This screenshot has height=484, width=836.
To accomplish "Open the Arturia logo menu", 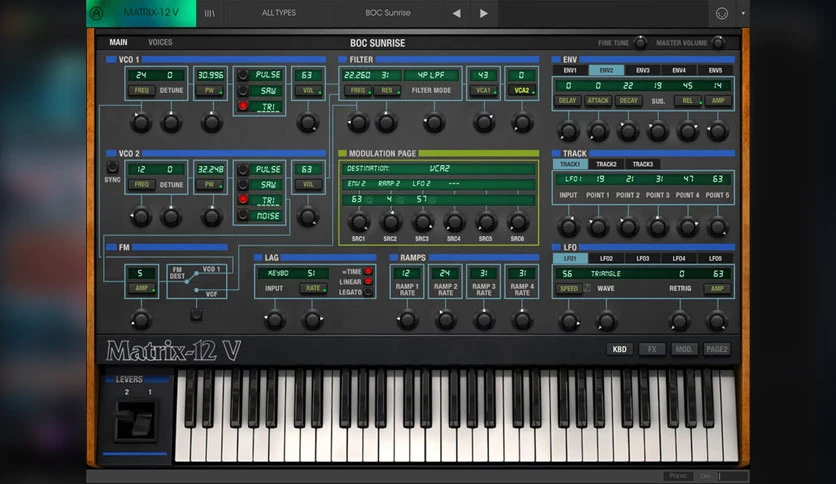I will 97,13.
